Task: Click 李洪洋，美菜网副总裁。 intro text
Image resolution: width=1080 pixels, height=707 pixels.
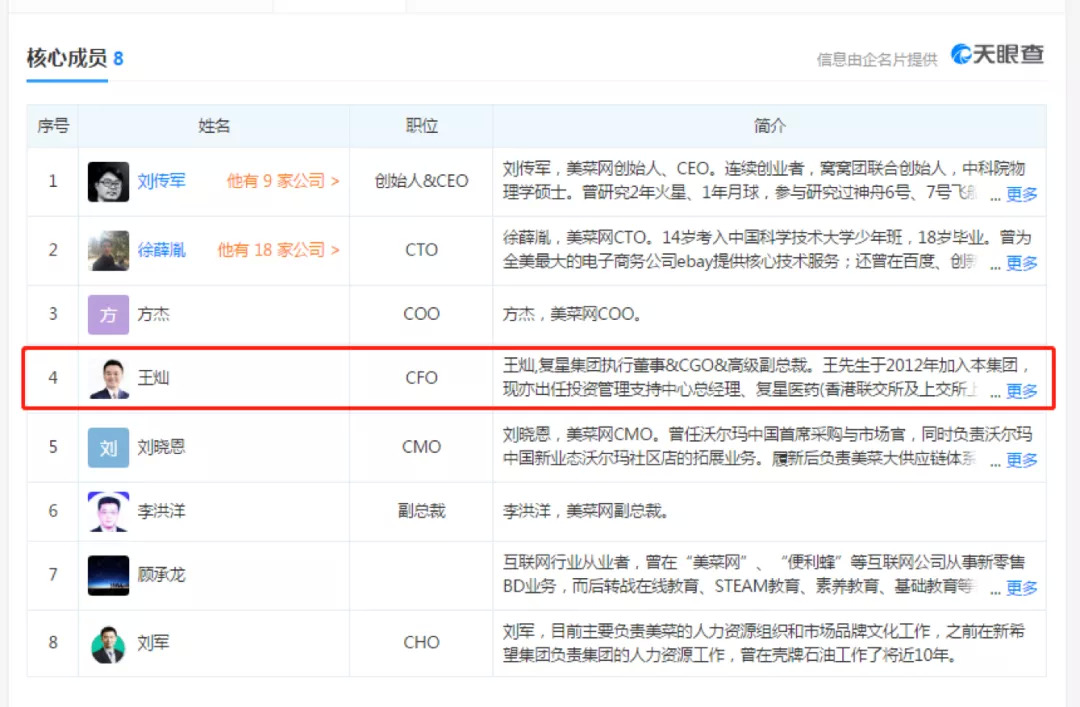Action: (585, 511)
